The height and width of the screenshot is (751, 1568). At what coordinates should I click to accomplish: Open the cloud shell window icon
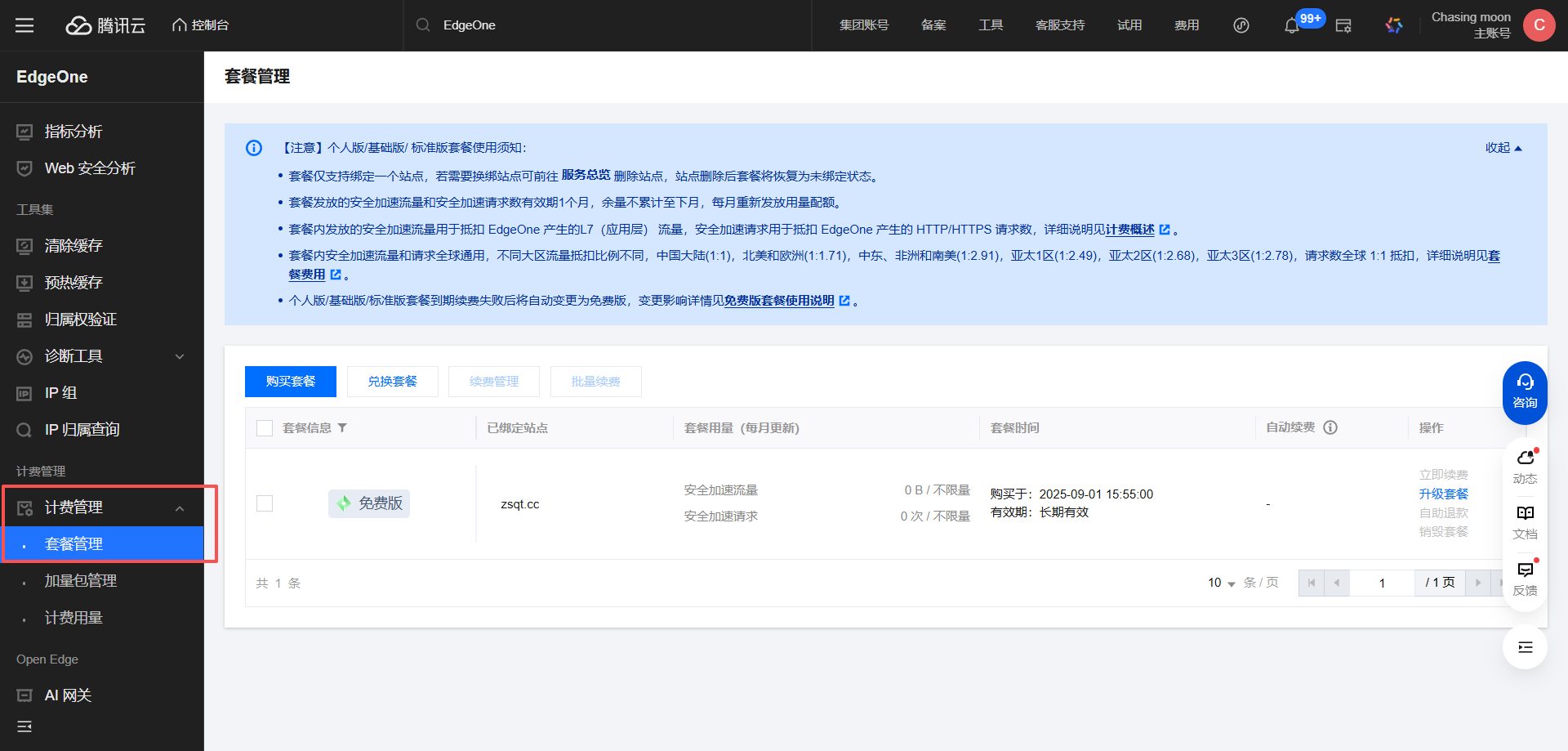tap(1343, 26)
